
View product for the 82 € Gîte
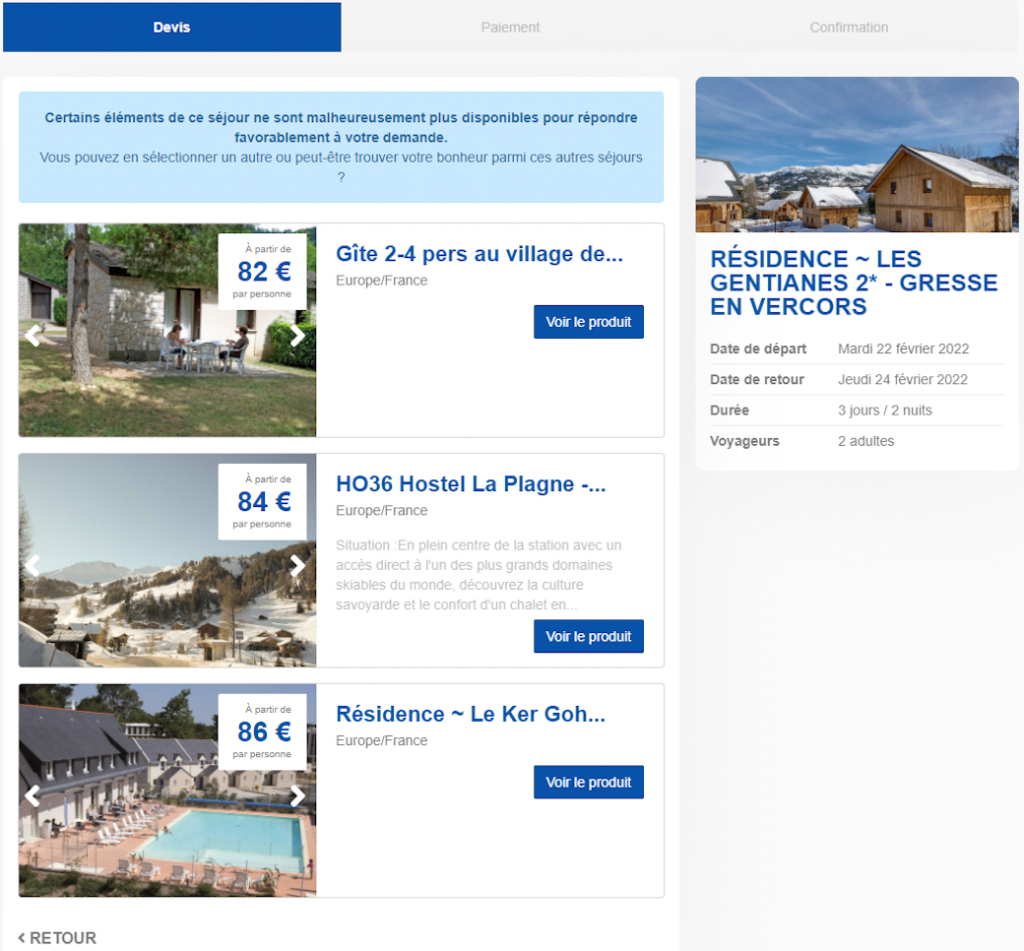click(x=588, y=322)
